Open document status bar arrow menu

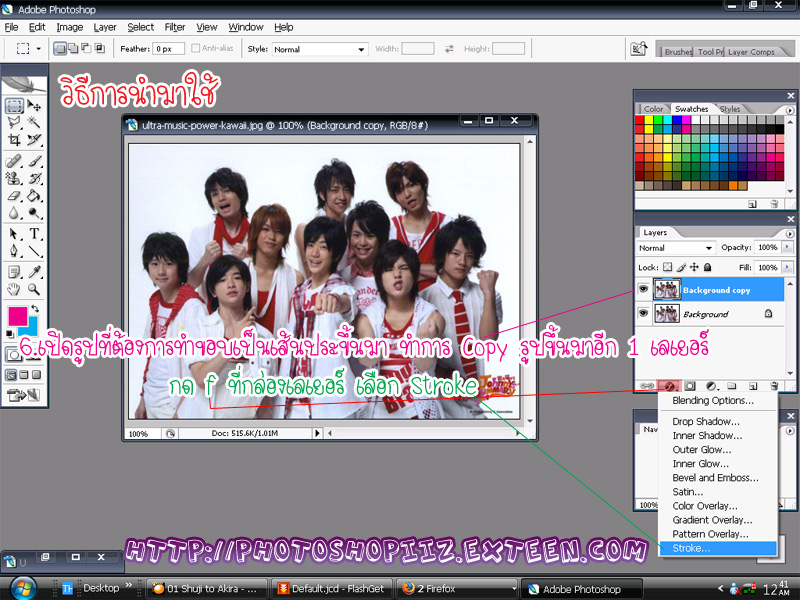(317, 433)
